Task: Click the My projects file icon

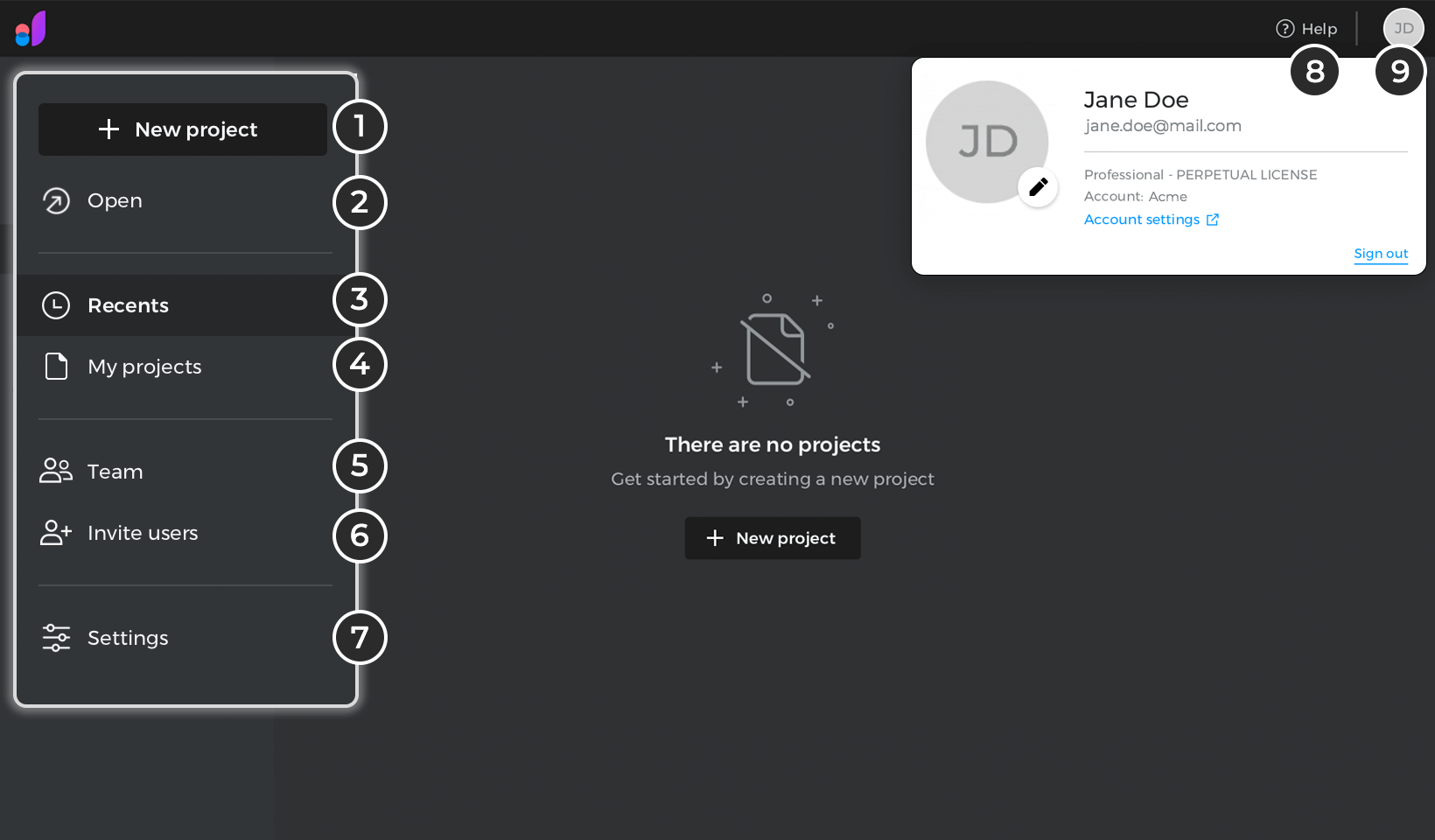Action: click(56, 367)
